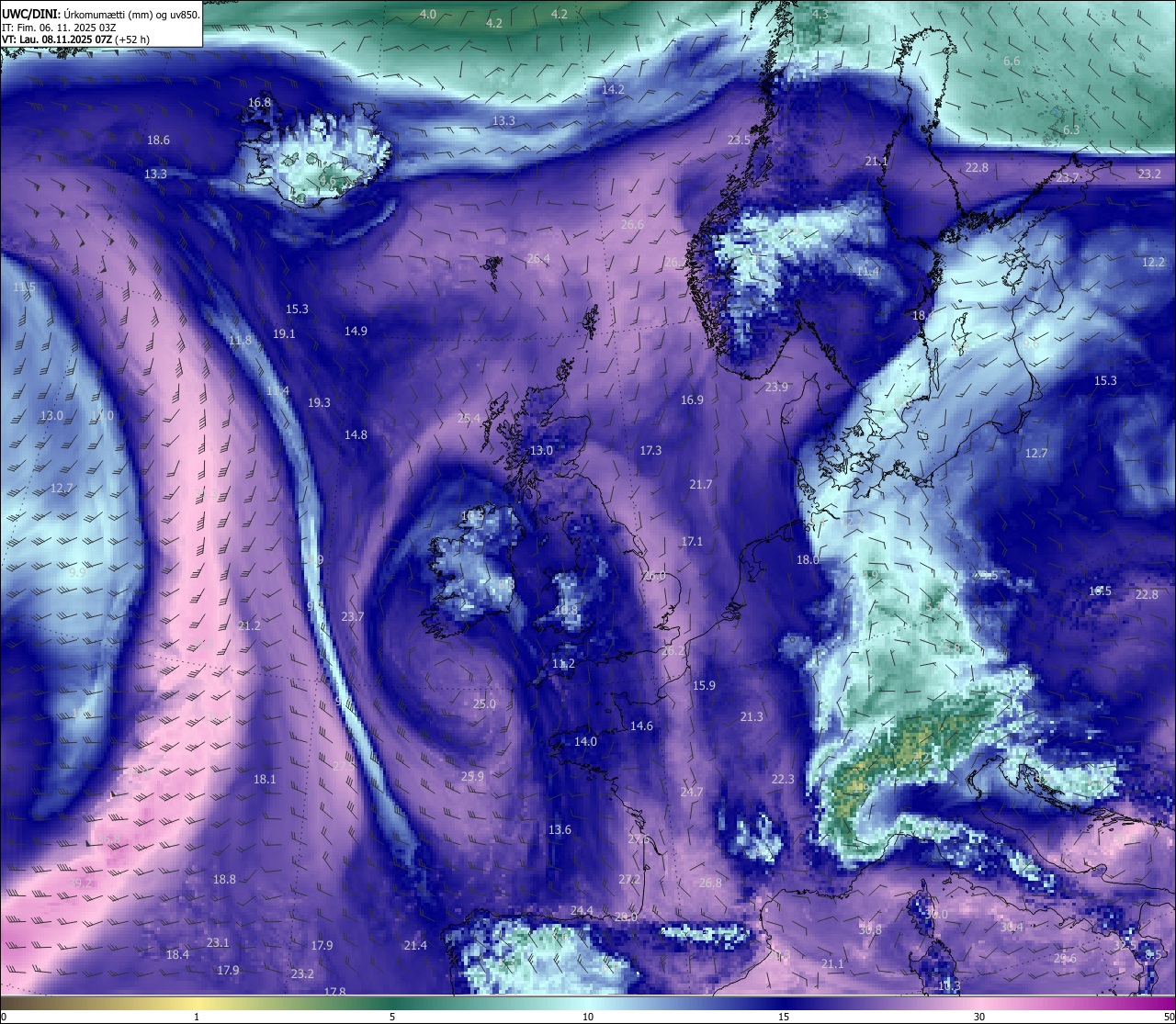Click the 10.8 value label
Viewport: 1176px width, 1024px height.
(567, 611)
